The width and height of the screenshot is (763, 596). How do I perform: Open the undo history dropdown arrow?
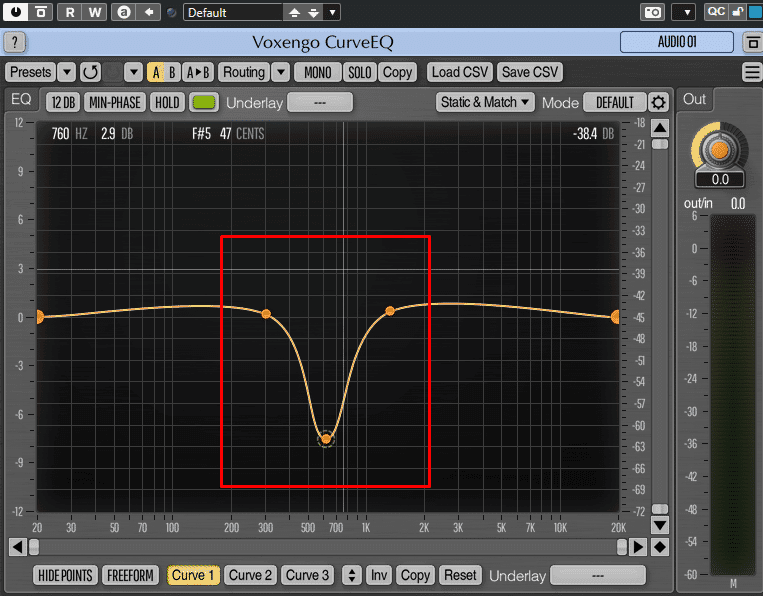pos(133,72)
